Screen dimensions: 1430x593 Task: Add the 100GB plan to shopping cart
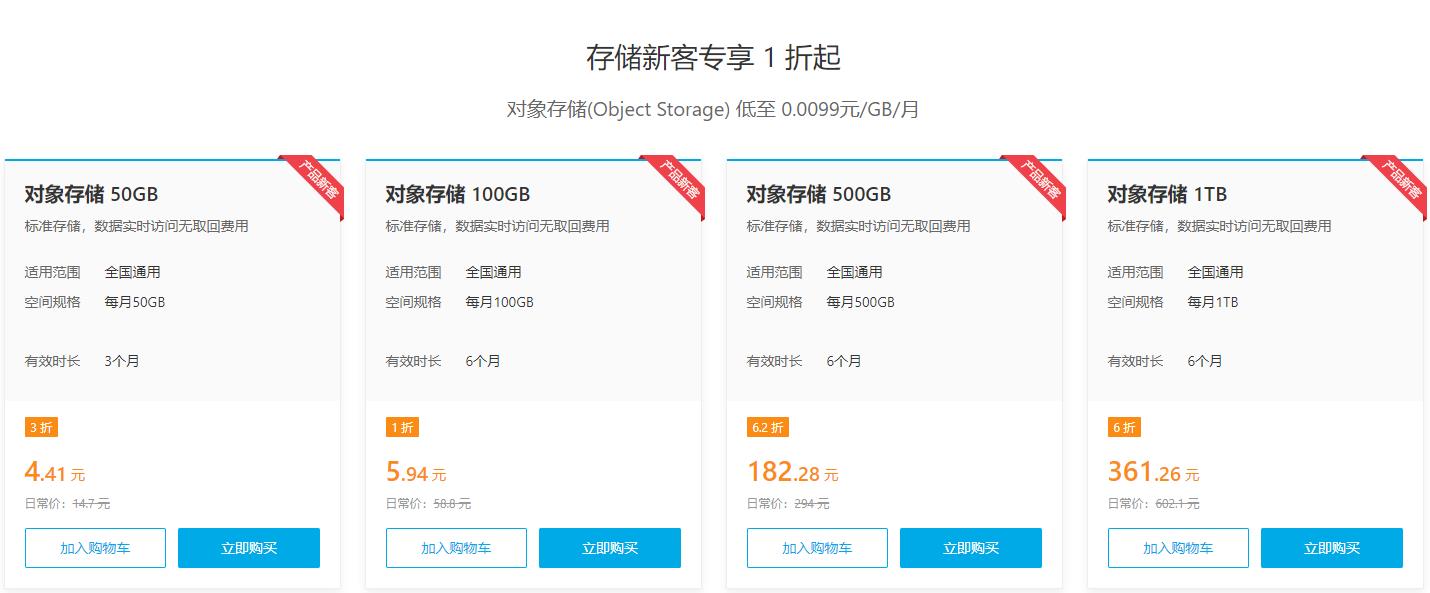click(x=456, y=548)
